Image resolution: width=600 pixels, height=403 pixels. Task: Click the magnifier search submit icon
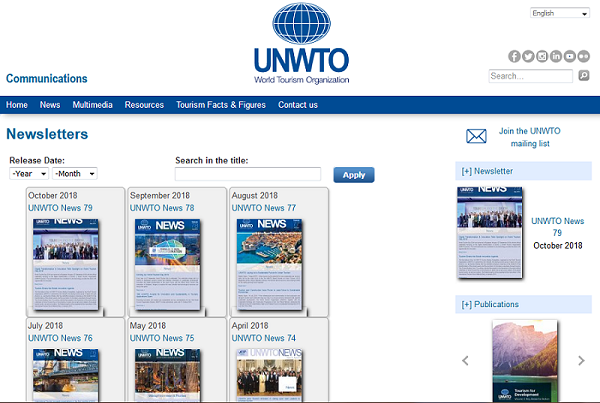coord(584,75)
